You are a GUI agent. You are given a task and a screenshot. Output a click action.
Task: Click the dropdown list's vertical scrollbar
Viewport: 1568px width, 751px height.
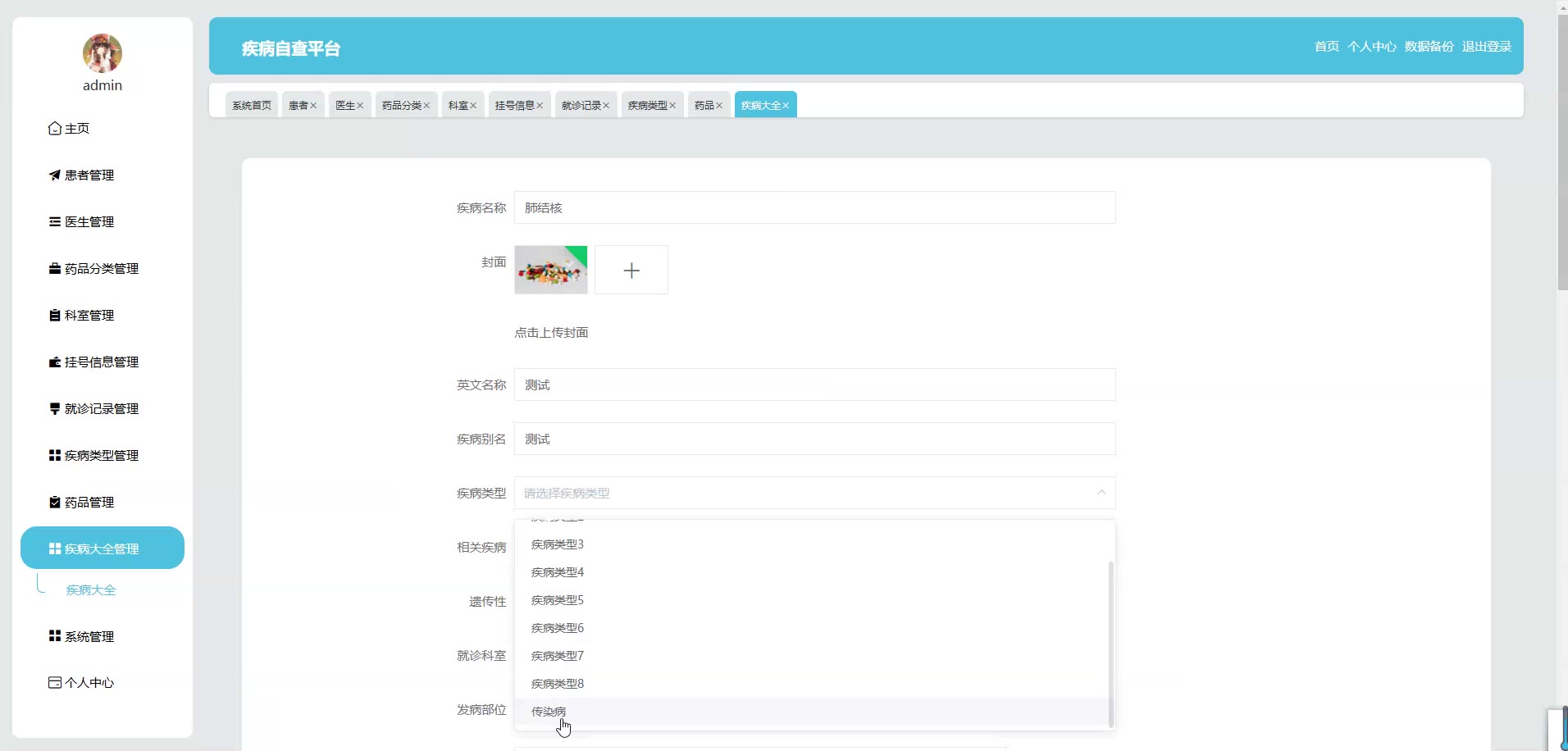click(1111, 644)
